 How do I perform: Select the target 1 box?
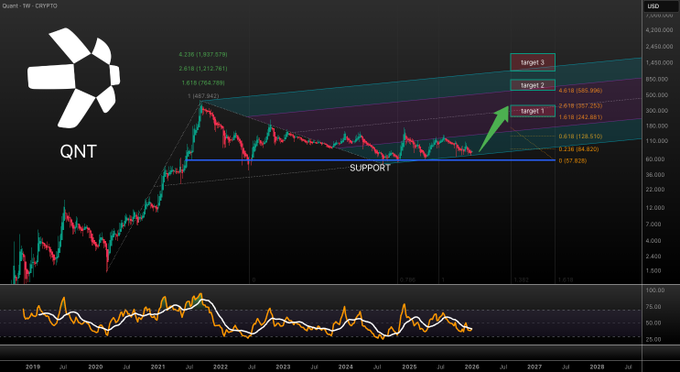(533, 111)
